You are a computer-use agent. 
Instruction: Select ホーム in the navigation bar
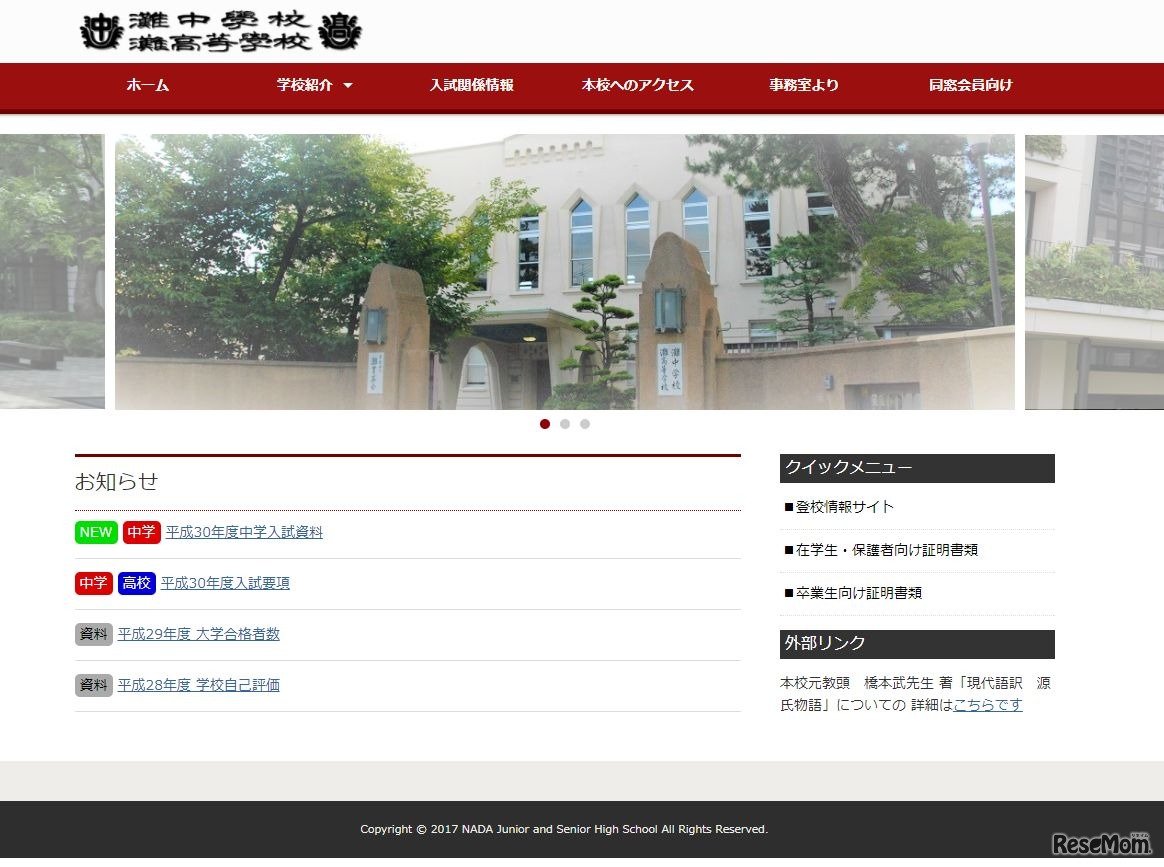pyautogui.click(x=147, y=86)
